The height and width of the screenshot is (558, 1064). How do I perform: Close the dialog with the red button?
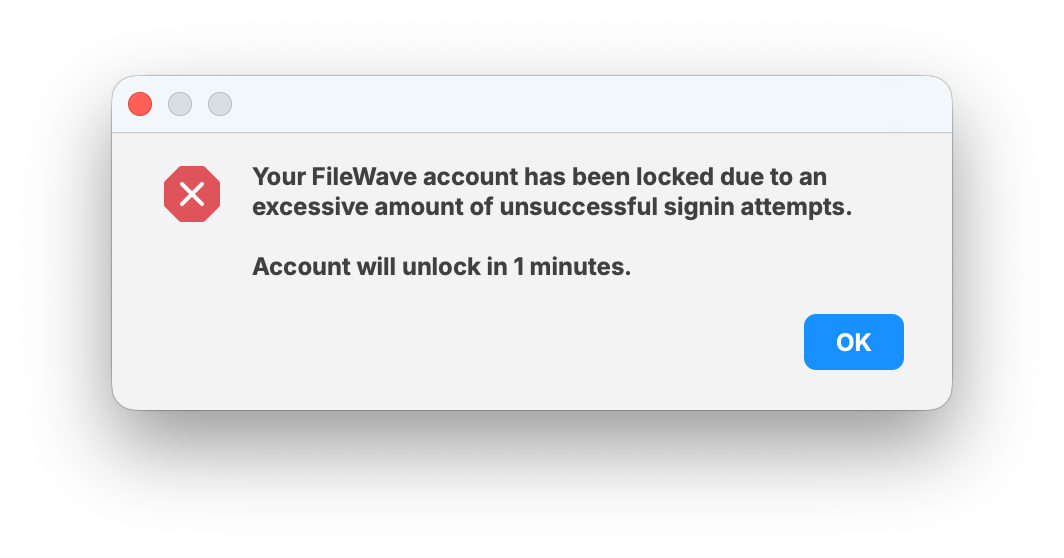[140, 104]
